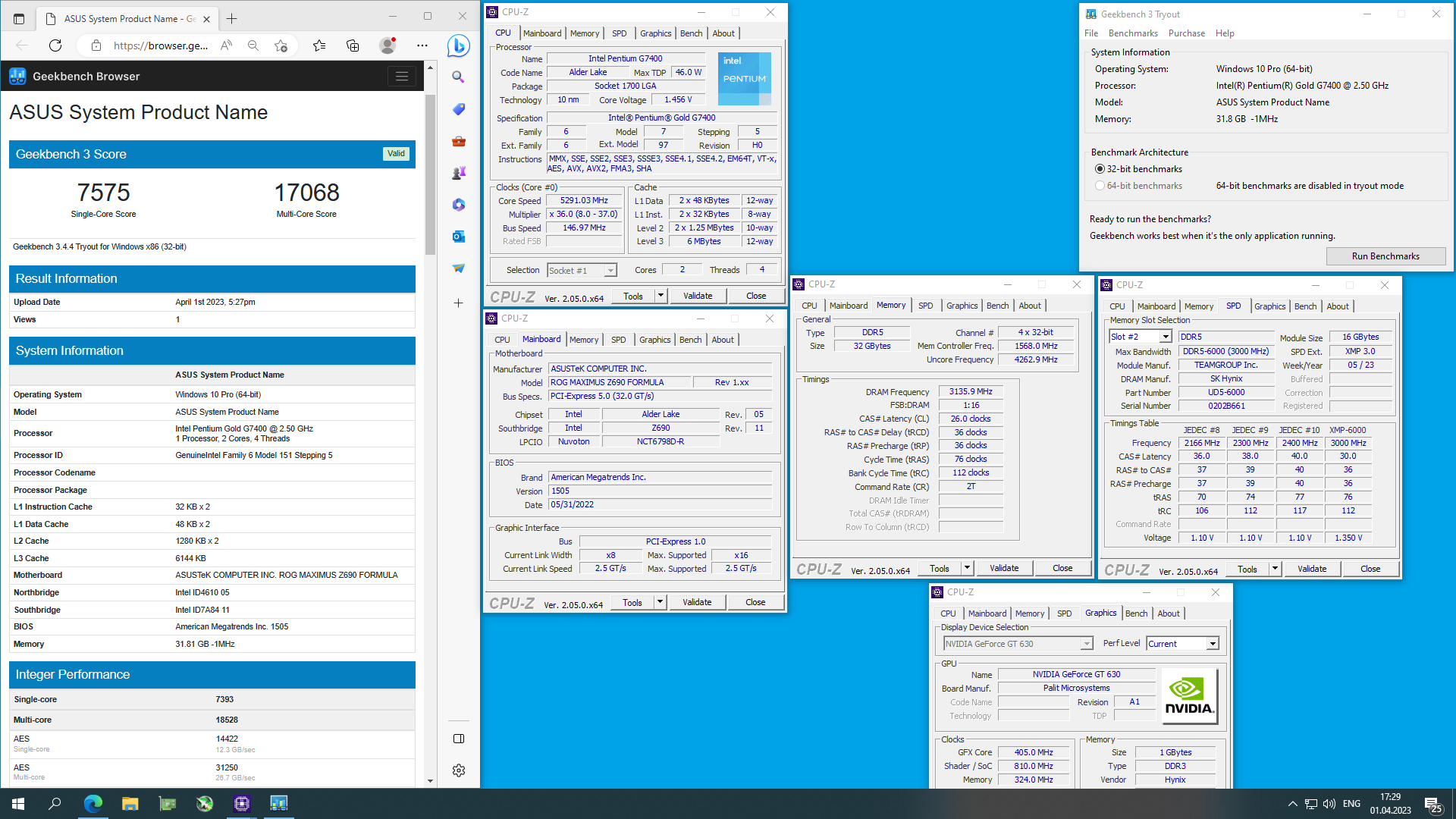Open the Benchmarks menu in Geekbench
This screenshot has width=1456, height=819.
pos(1133,33)
